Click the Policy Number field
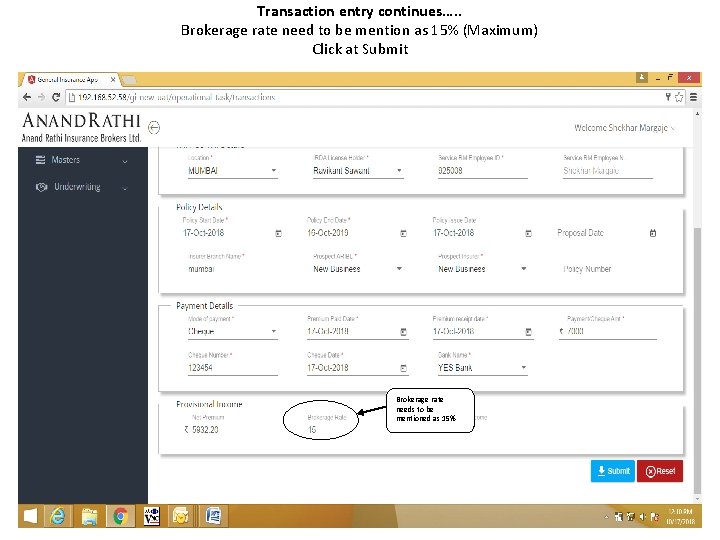 (608, 269)
